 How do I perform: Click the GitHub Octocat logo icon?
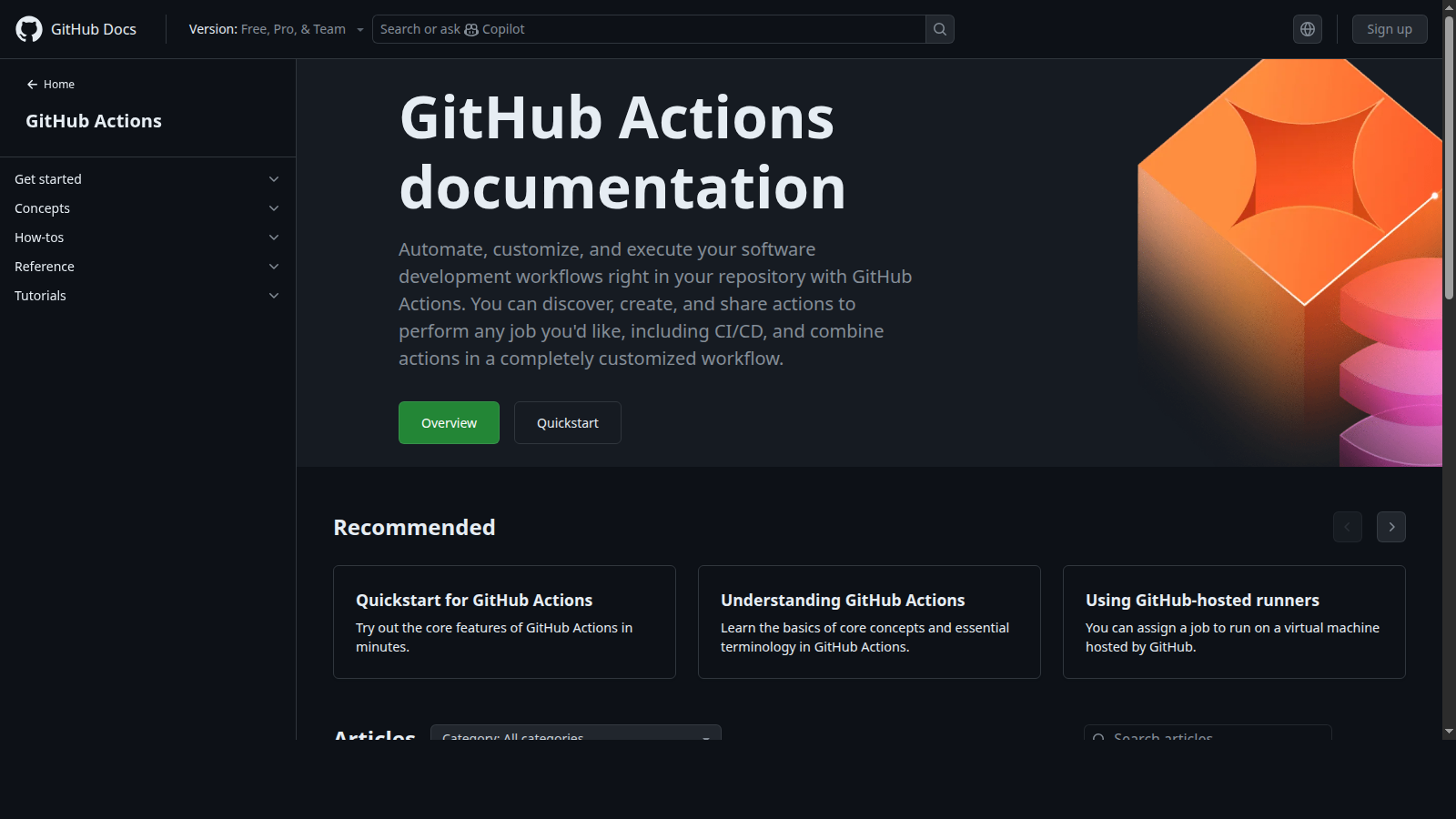click(29, 29)
